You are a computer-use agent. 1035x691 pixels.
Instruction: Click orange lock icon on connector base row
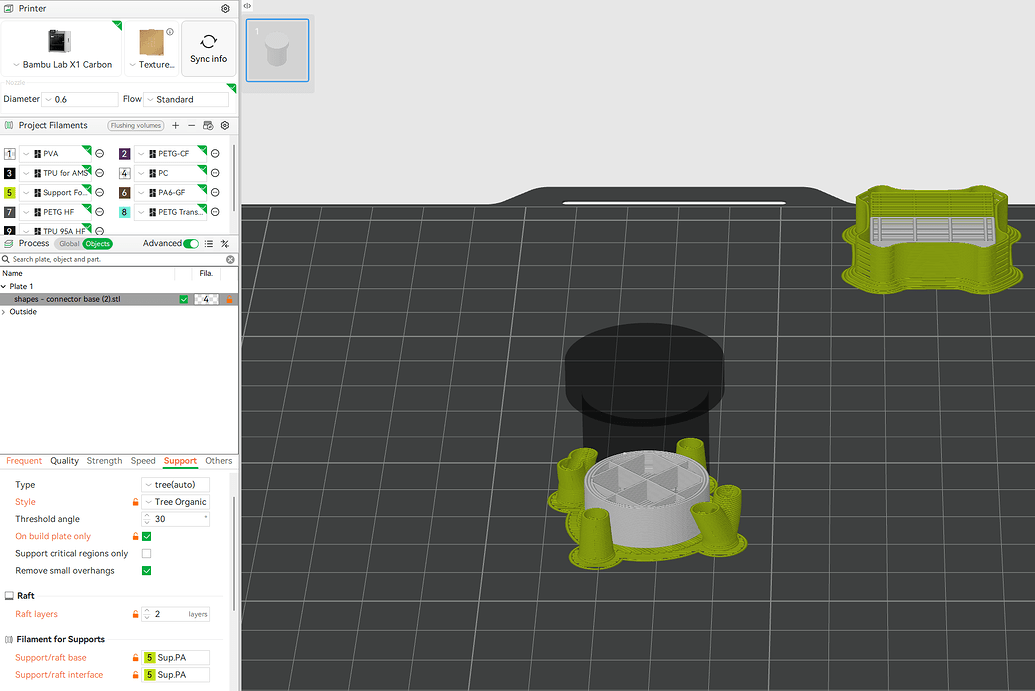(229, 299)
